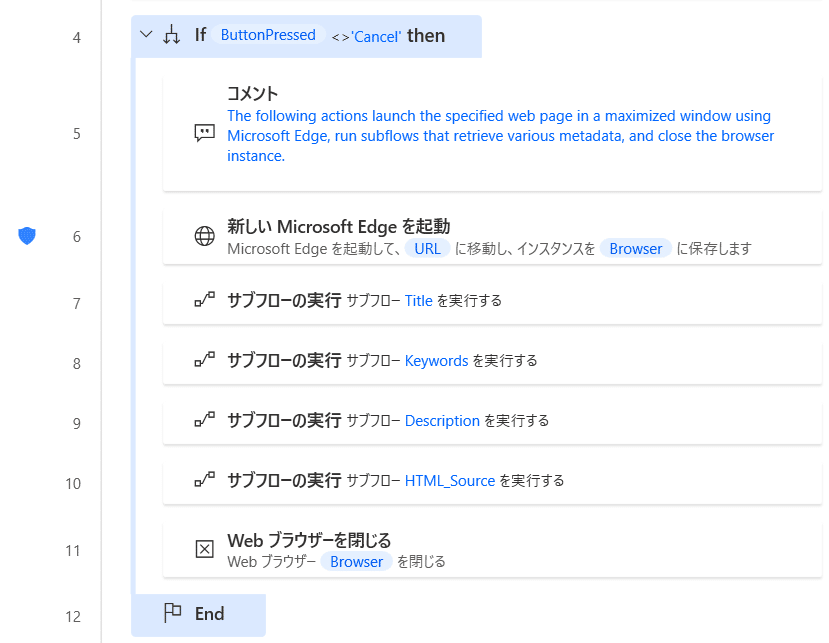This screenshot has width=829, height=643.
Task: Click the 'then' keyword in If header
Action: (426, 35)
